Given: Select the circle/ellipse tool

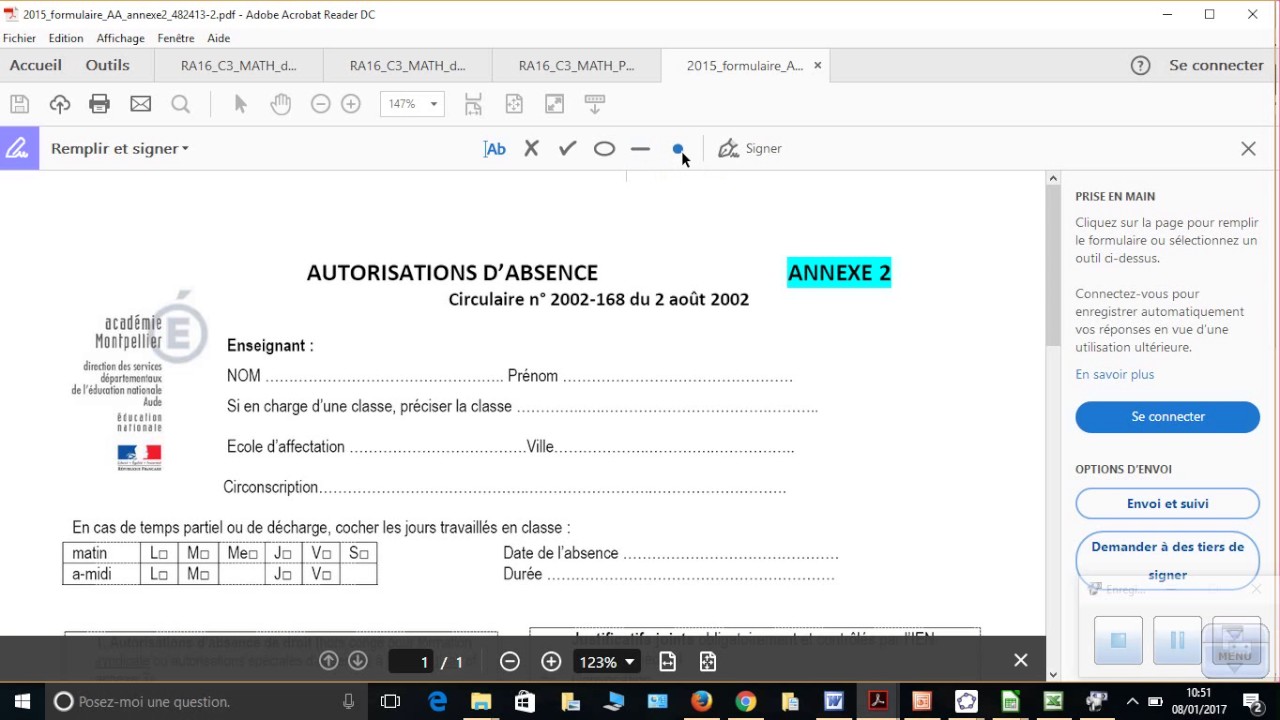Looking at the screenshot, I should click(x=604, y=149).
